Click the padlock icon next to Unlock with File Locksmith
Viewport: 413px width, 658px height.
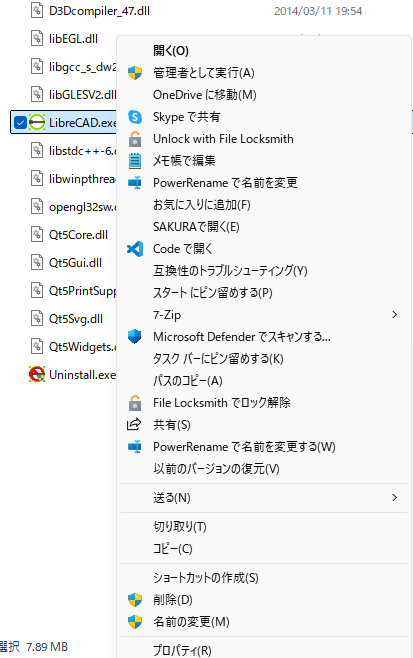point(135,139)
